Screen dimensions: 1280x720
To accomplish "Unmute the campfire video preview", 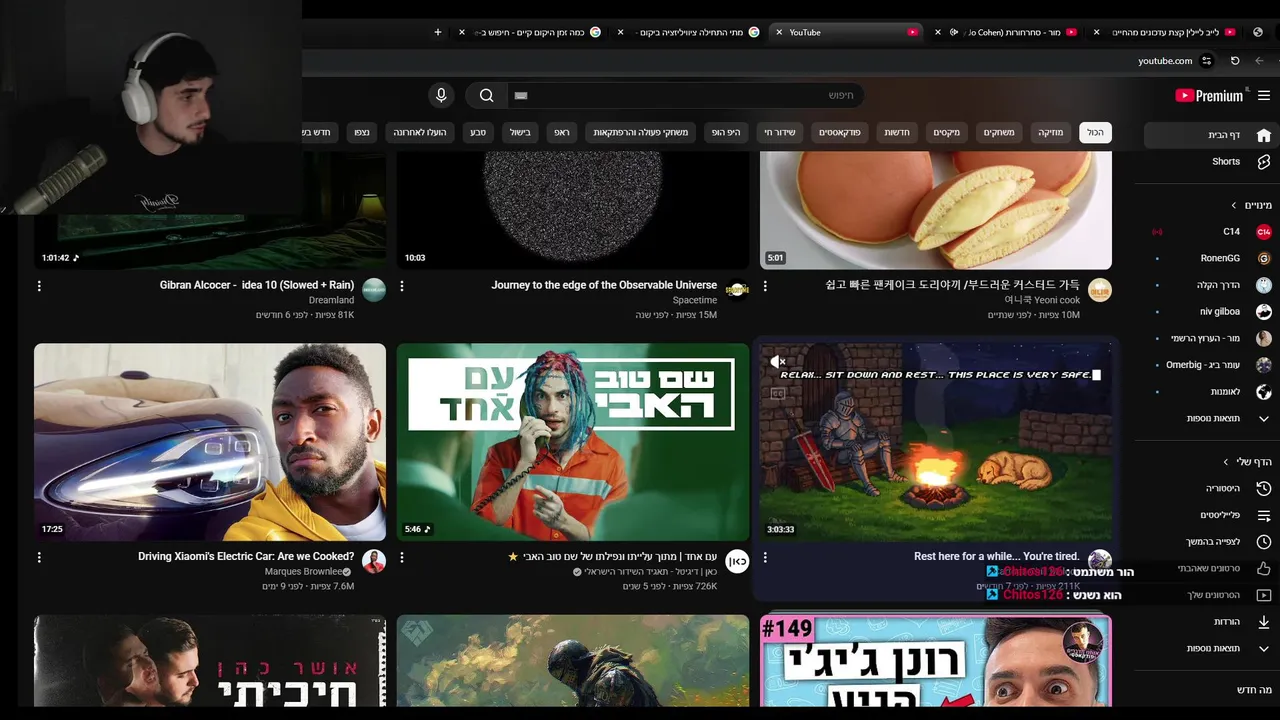I will (778, 362).
